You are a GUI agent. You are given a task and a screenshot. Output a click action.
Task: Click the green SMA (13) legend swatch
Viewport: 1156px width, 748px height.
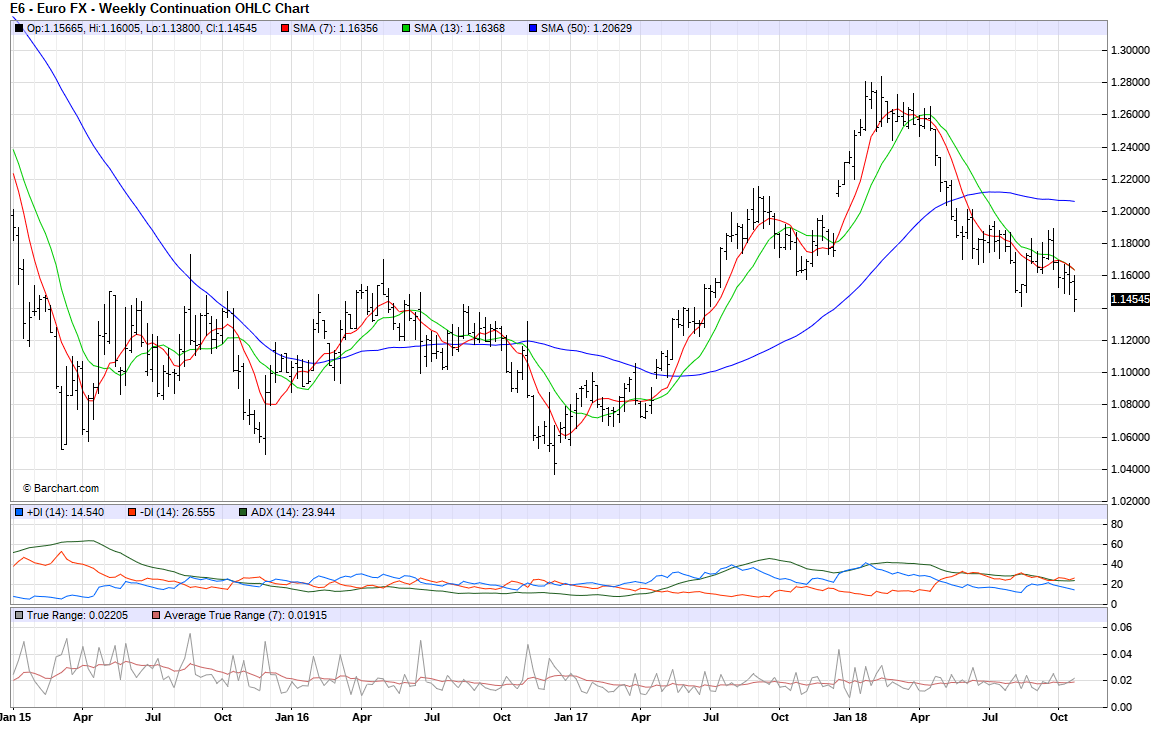408,28
